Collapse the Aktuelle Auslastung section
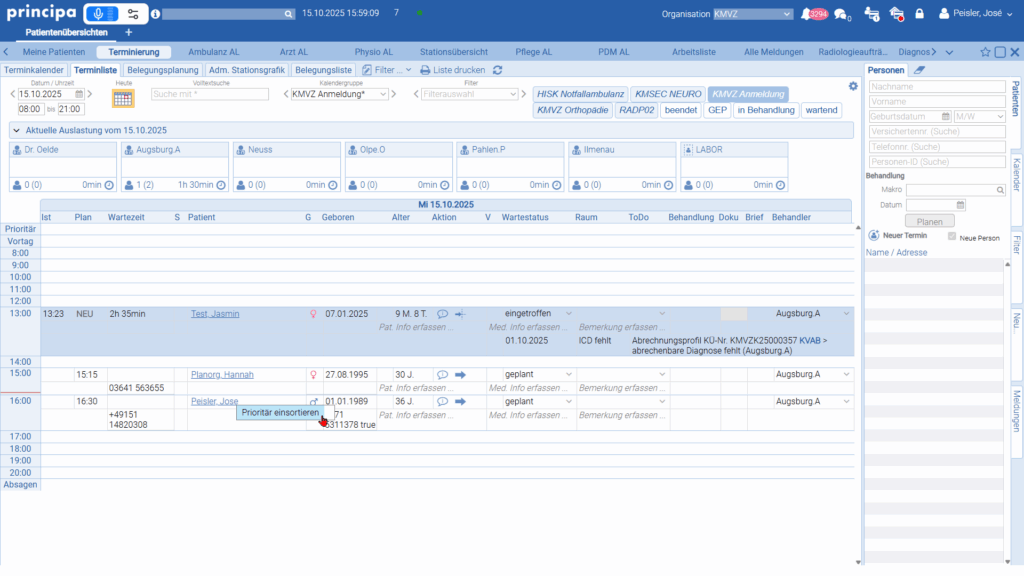This screenshot has height=576, width=1024. pos(17,130)
